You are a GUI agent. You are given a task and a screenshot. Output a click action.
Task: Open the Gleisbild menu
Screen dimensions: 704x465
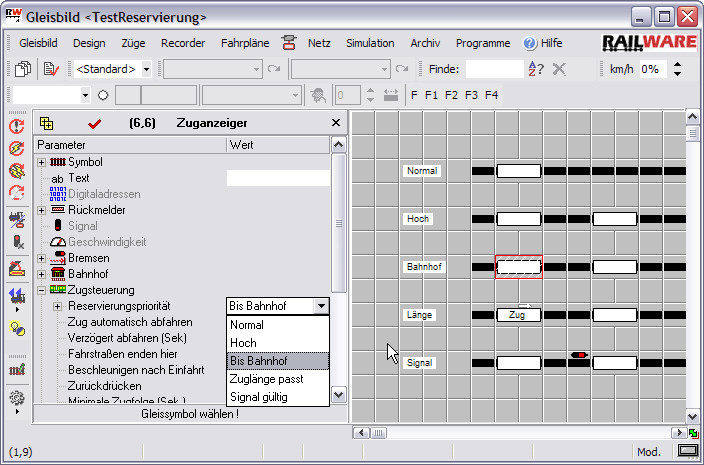pyautogui.click(x=38, y=43)
